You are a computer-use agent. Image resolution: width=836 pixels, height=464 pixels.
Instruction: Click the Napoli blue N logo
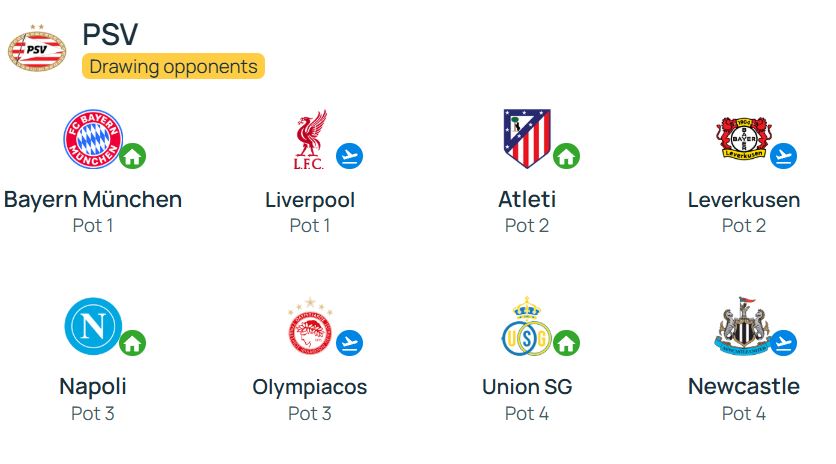[93, 326]
